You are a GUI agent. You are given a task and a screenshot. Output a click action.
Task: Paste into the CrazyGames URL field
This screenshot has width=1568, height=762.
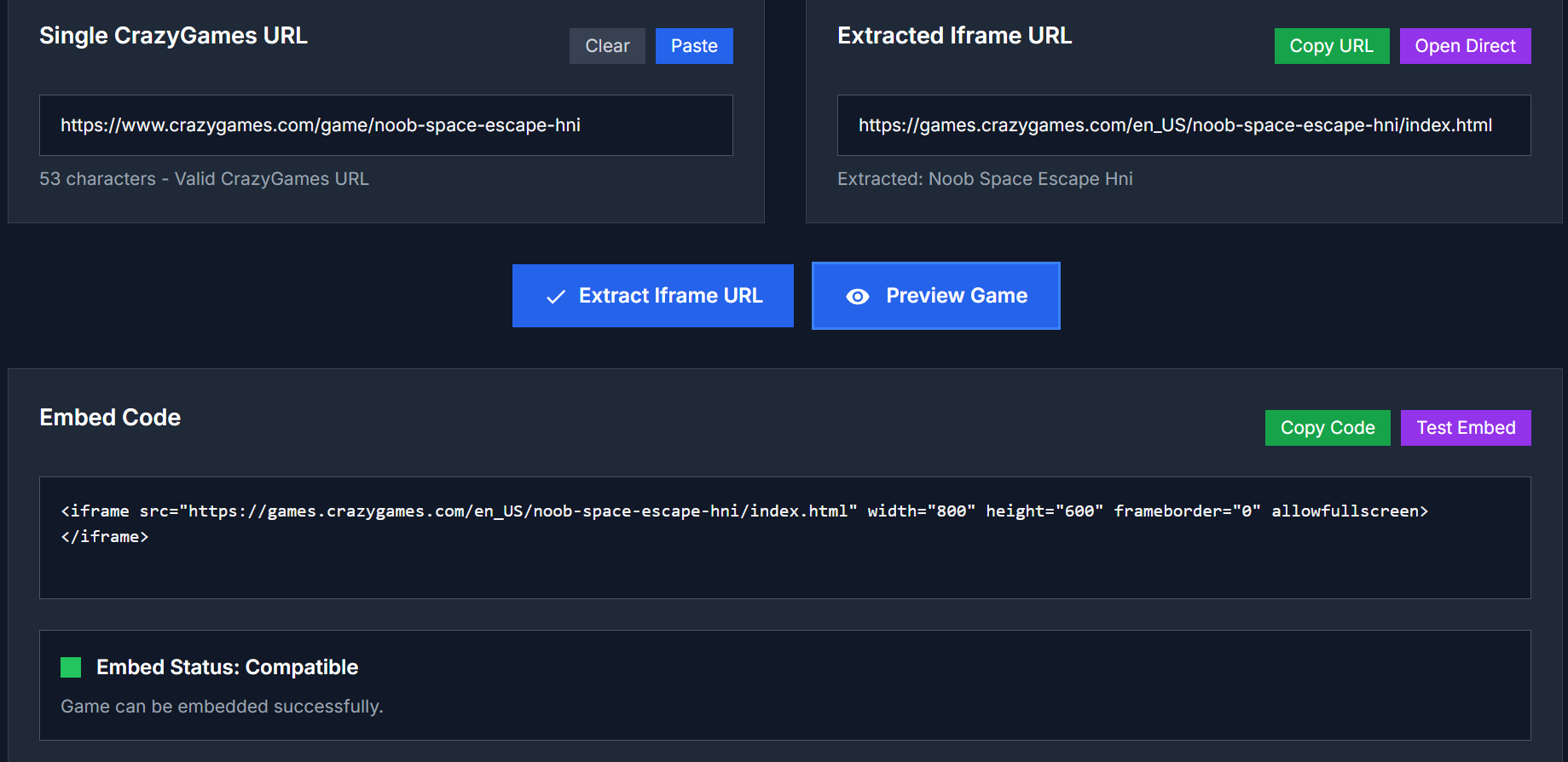click(694, 46)
